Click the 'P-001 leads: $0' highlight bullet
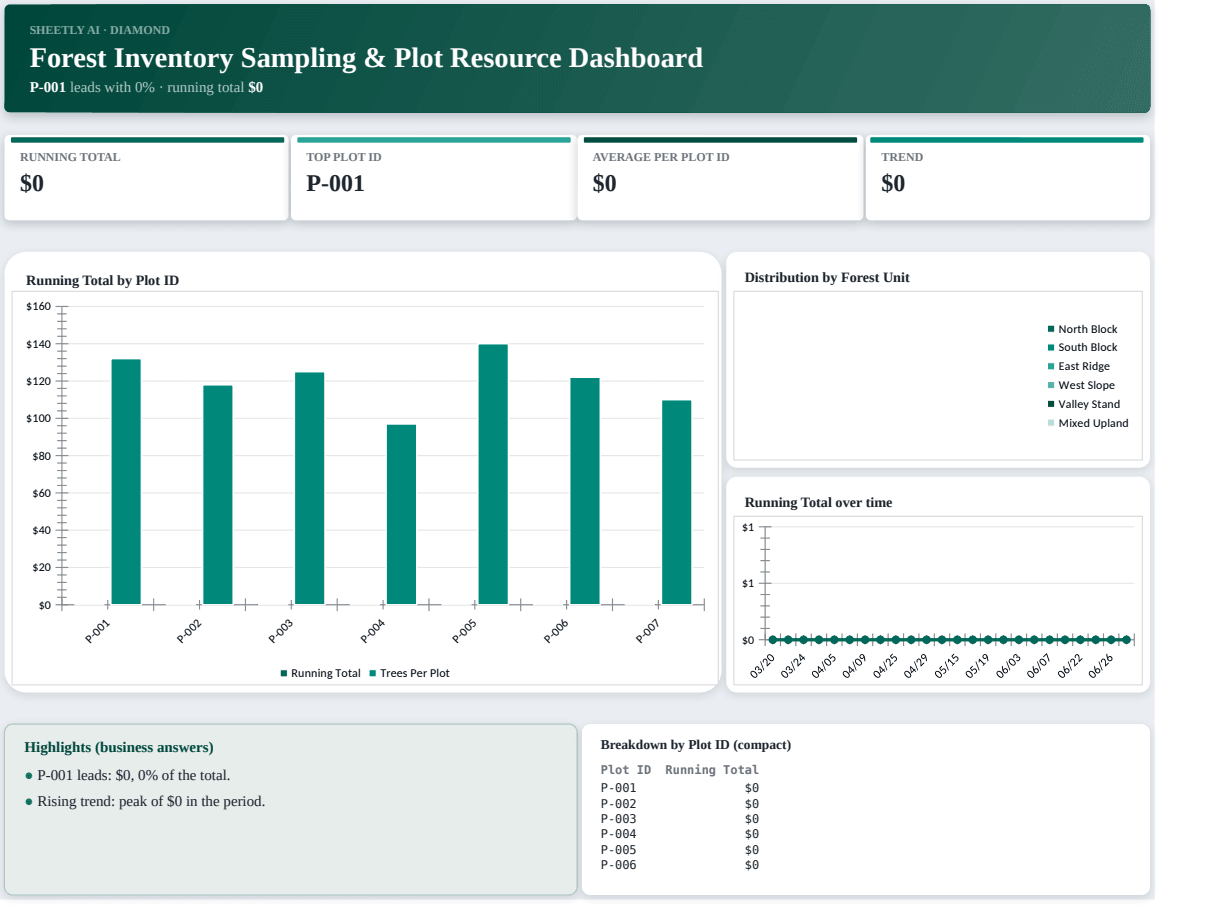 tap(128, 775)
